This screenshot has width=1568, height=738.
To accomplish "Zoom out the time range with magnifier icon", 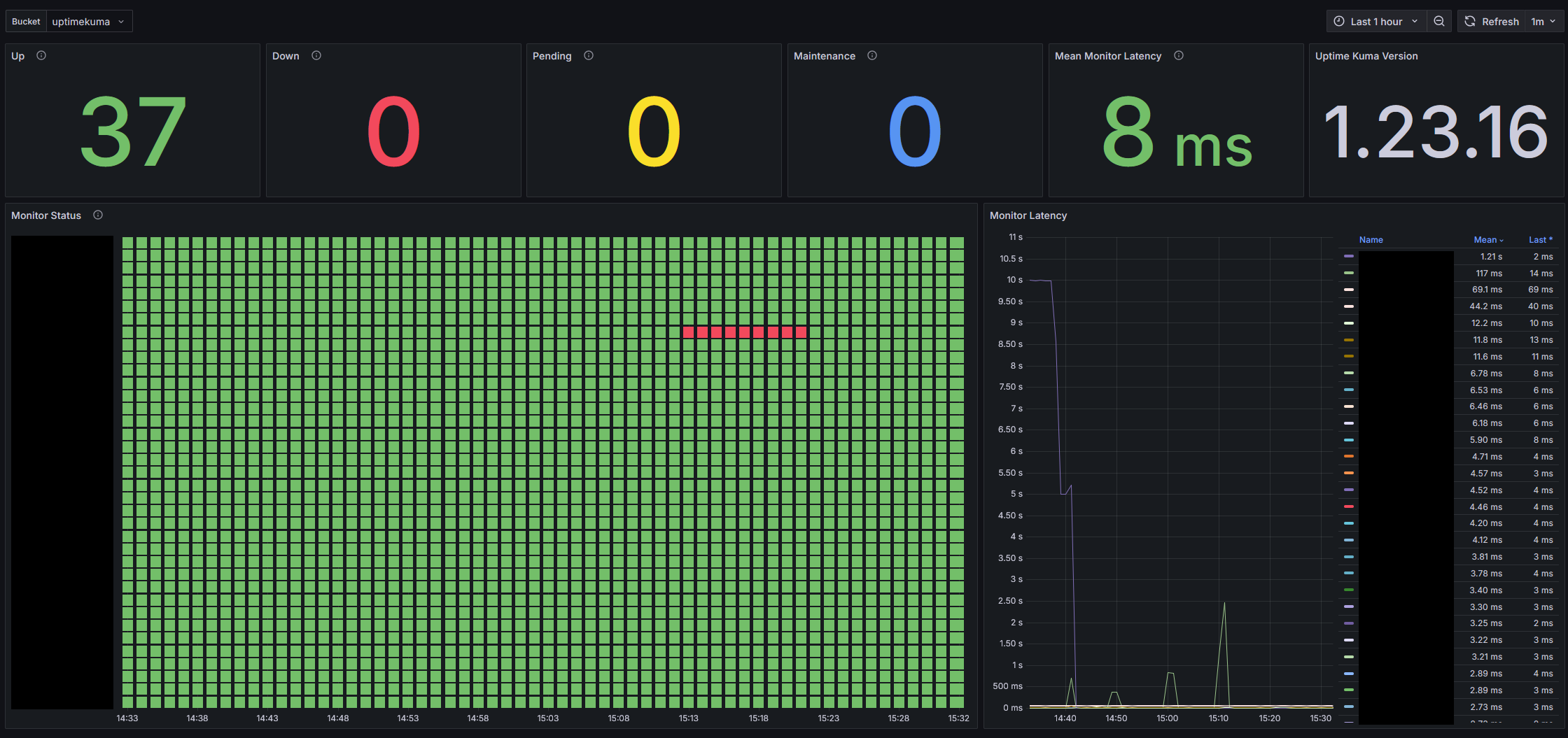I will tap(1439, 22).
